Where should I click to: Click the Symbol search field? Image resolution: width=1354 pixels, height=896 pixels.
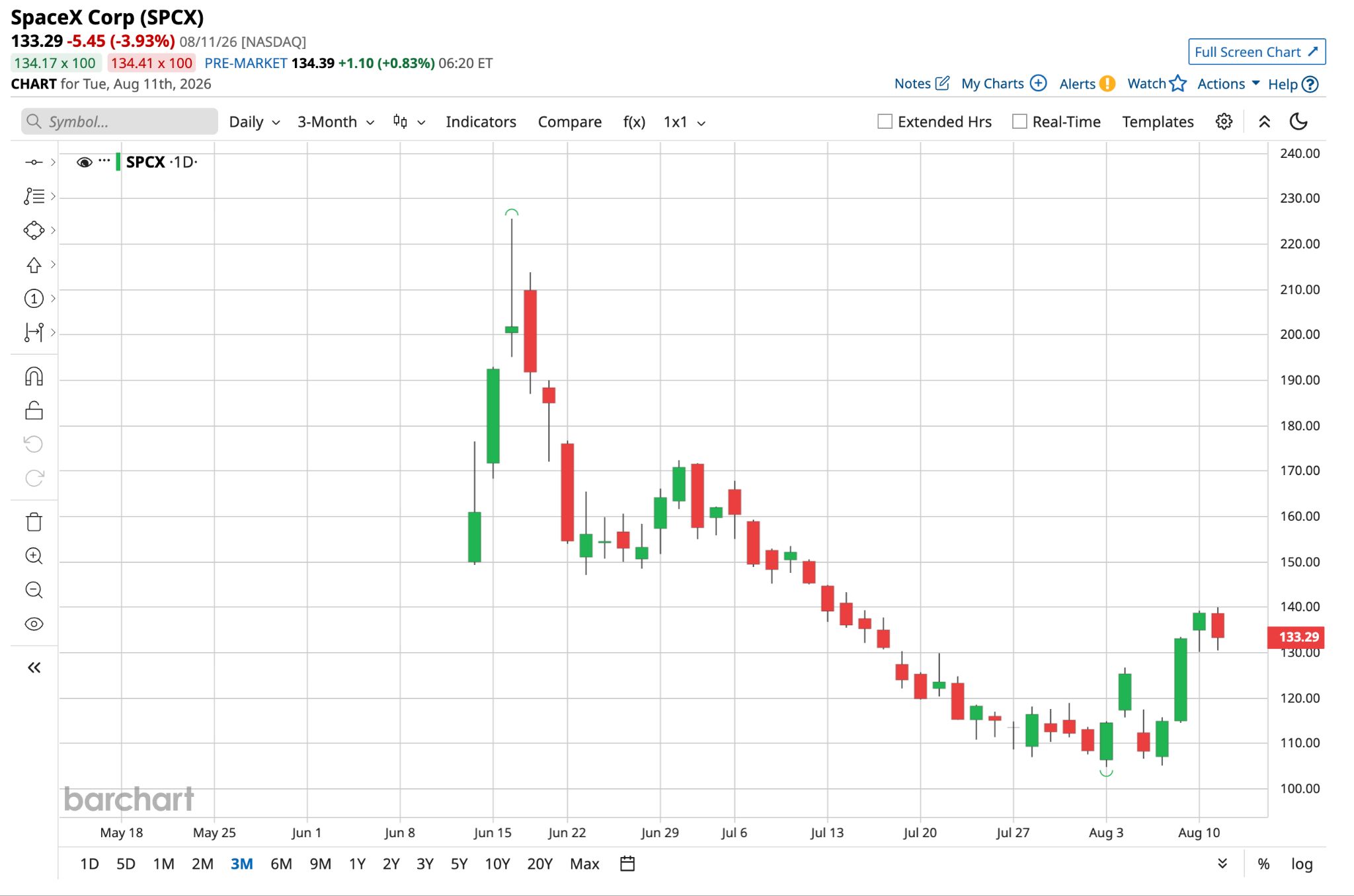pyautogui.click(x=120, y=122)
